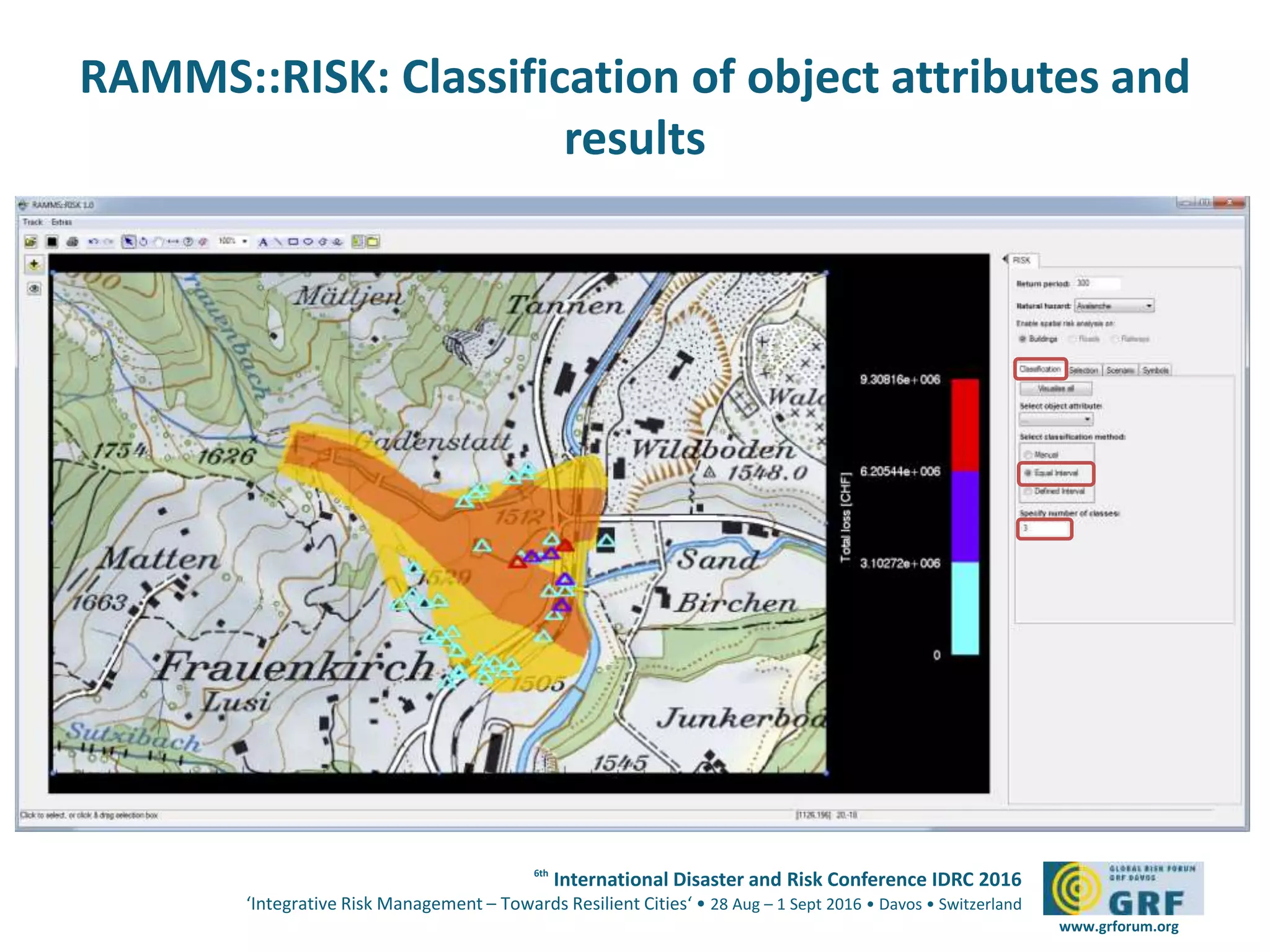Click the plus add-layer icon left of map
Viewport: 1270px width, 952px height.
[34, 265]
